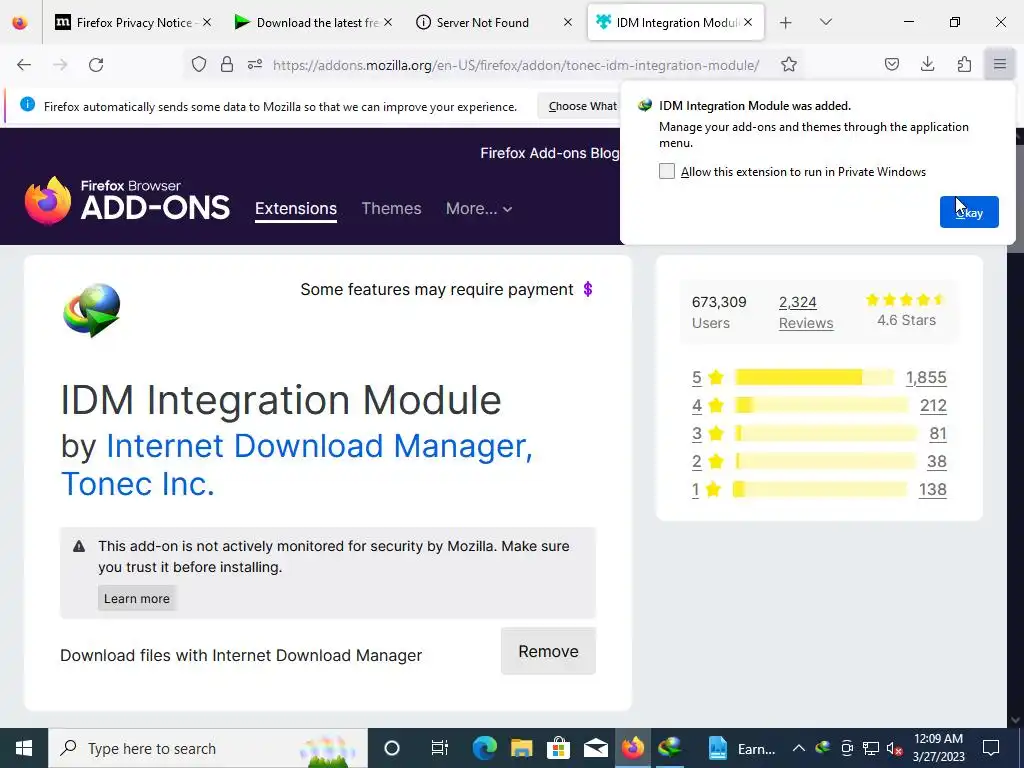The image size is (1024, 768).
Task: Show hidden system tray icons
Action: coord(799,748)
